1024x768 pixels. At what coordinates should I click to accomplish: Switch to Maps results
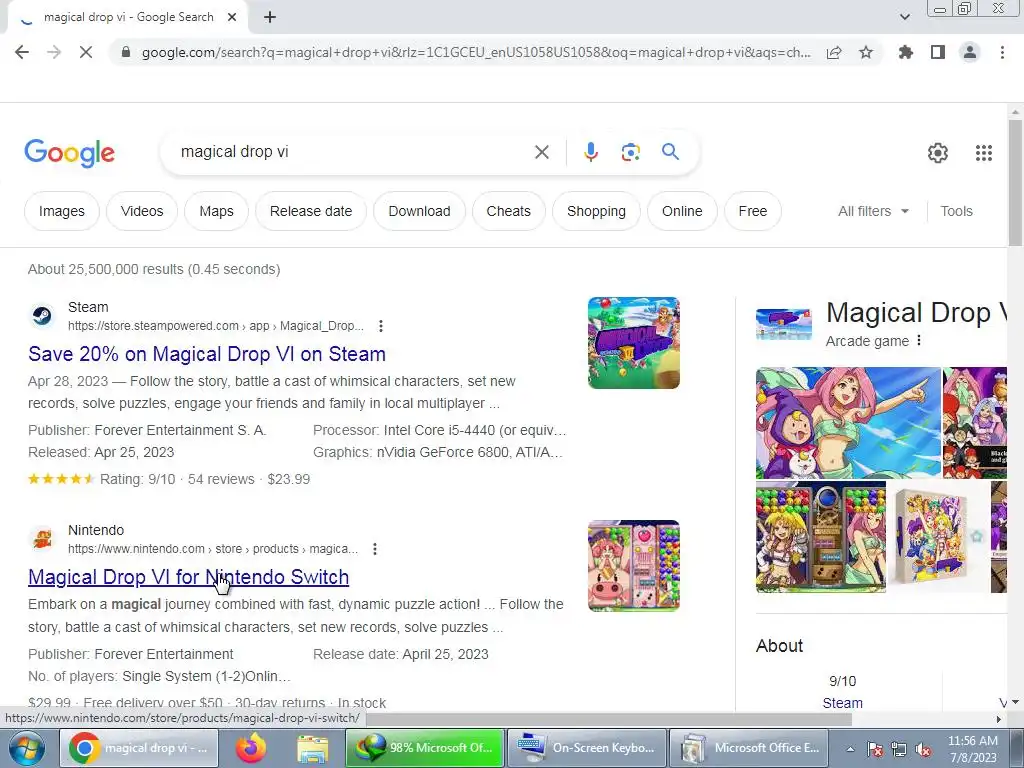pyautogui.click(x=216, y=211)
